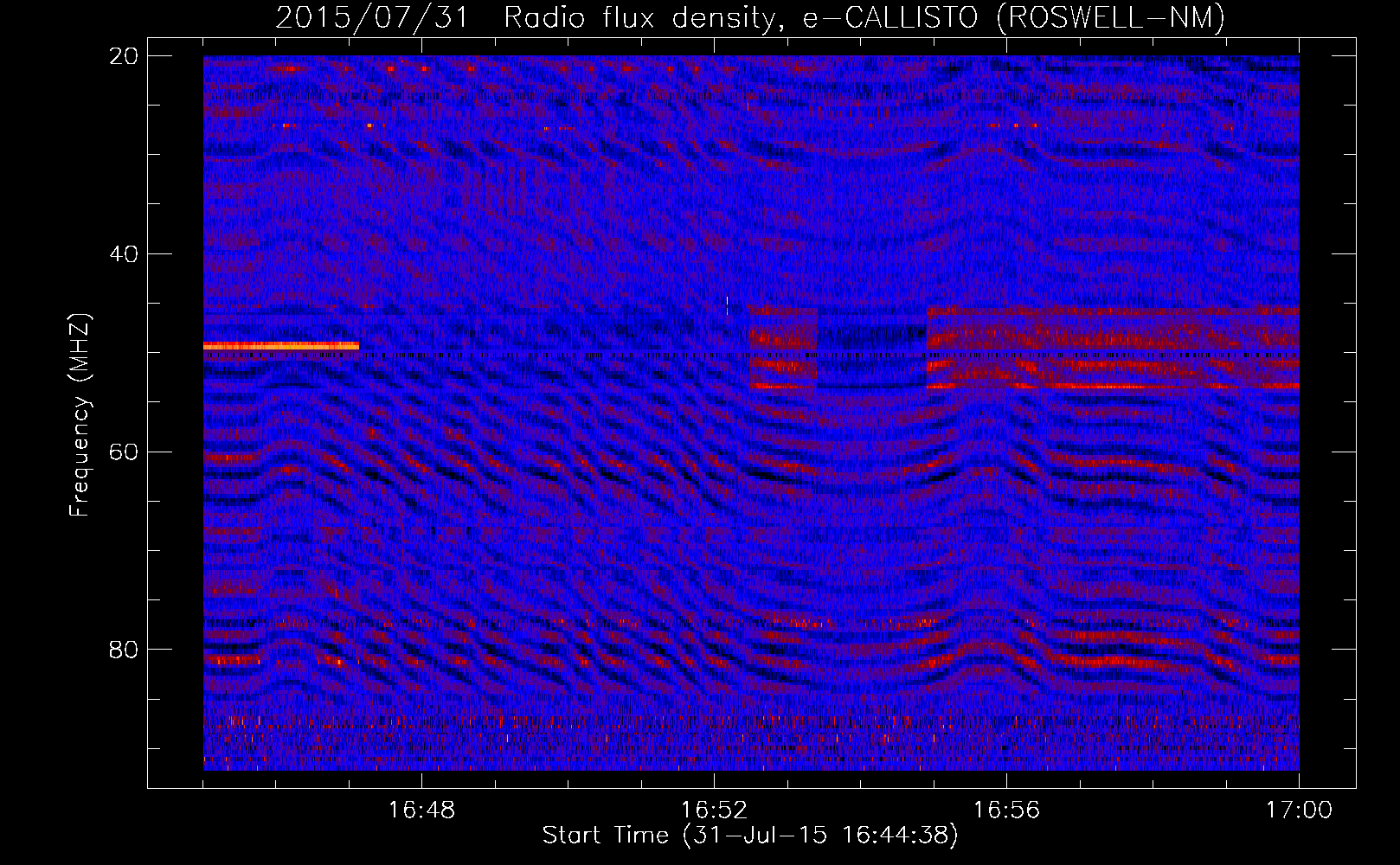The width and height of the screenshot is (1400, 865).
Task: Click the bright yellow emission line near 49 MHz
Action: click(x=281, y=346)
